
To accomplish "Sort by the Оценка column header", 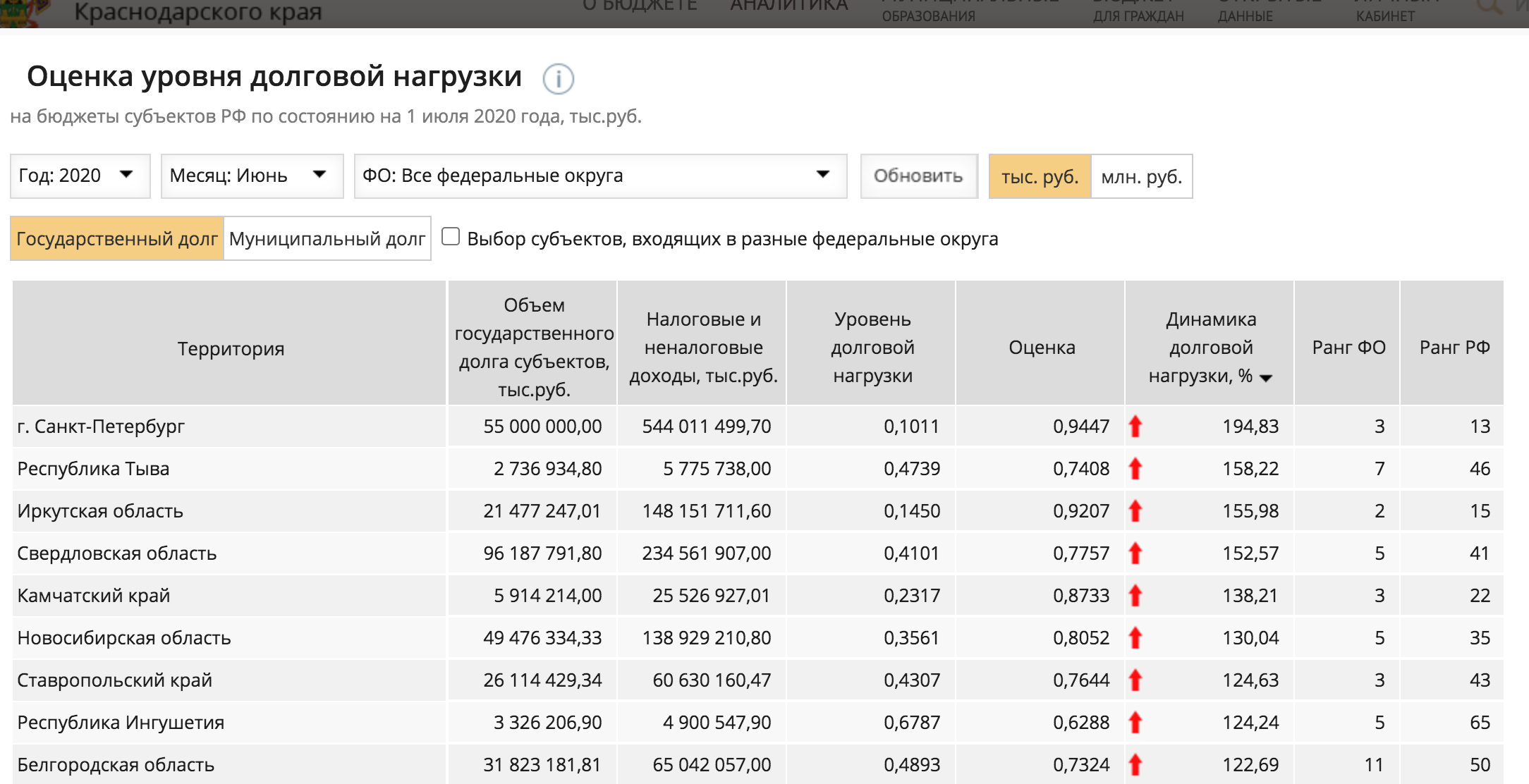I will pos(1041,347).
